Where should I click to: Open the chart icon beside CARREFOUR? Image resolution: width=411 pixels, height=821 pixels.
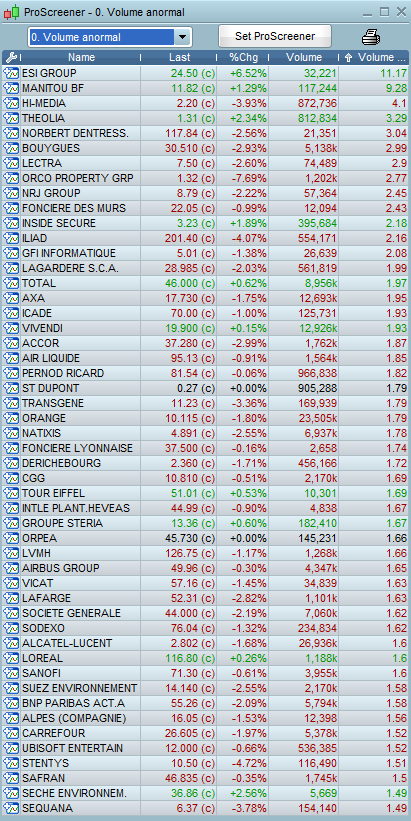11,734
